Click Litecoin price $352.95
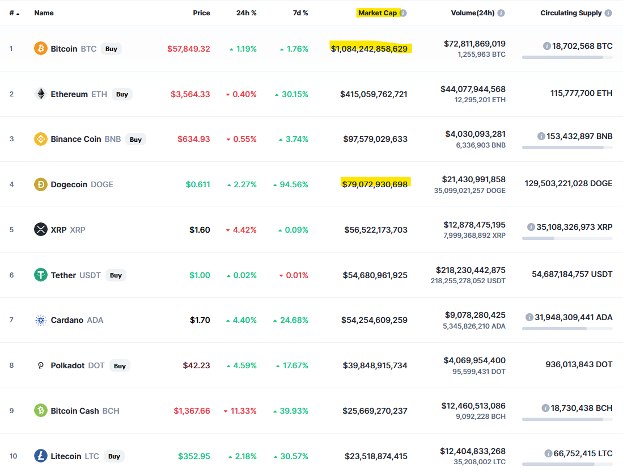This screenshot has width=624, height=472. pyautogui.click(x=194, y=456)
